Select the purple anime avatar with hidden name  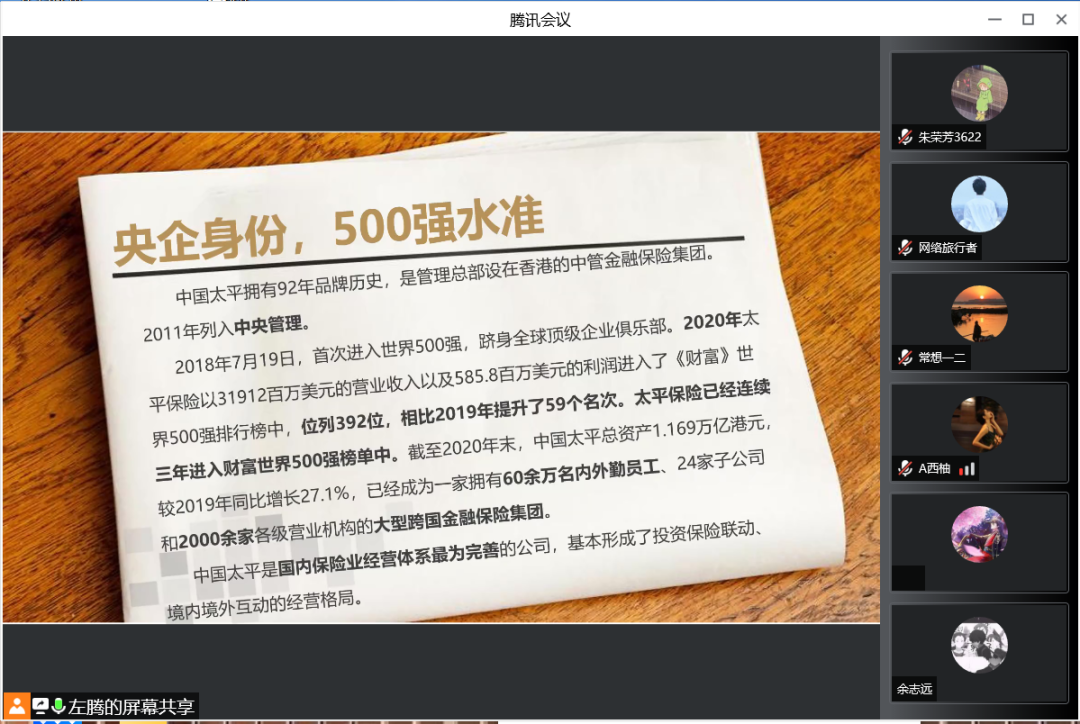[979, 535]
